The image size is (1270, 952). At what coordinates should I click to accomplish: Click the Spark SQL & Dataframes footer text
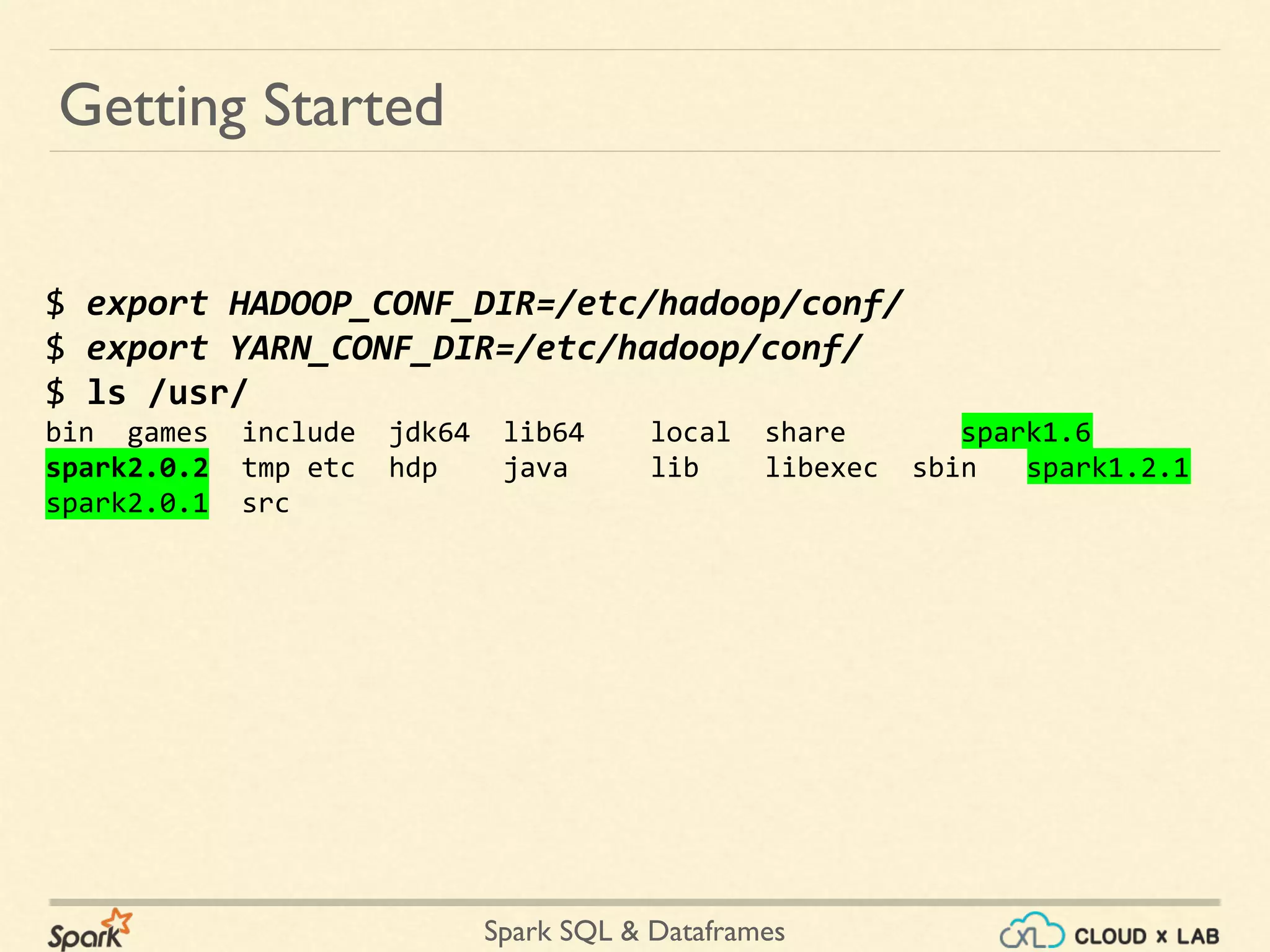click(634, 932)
